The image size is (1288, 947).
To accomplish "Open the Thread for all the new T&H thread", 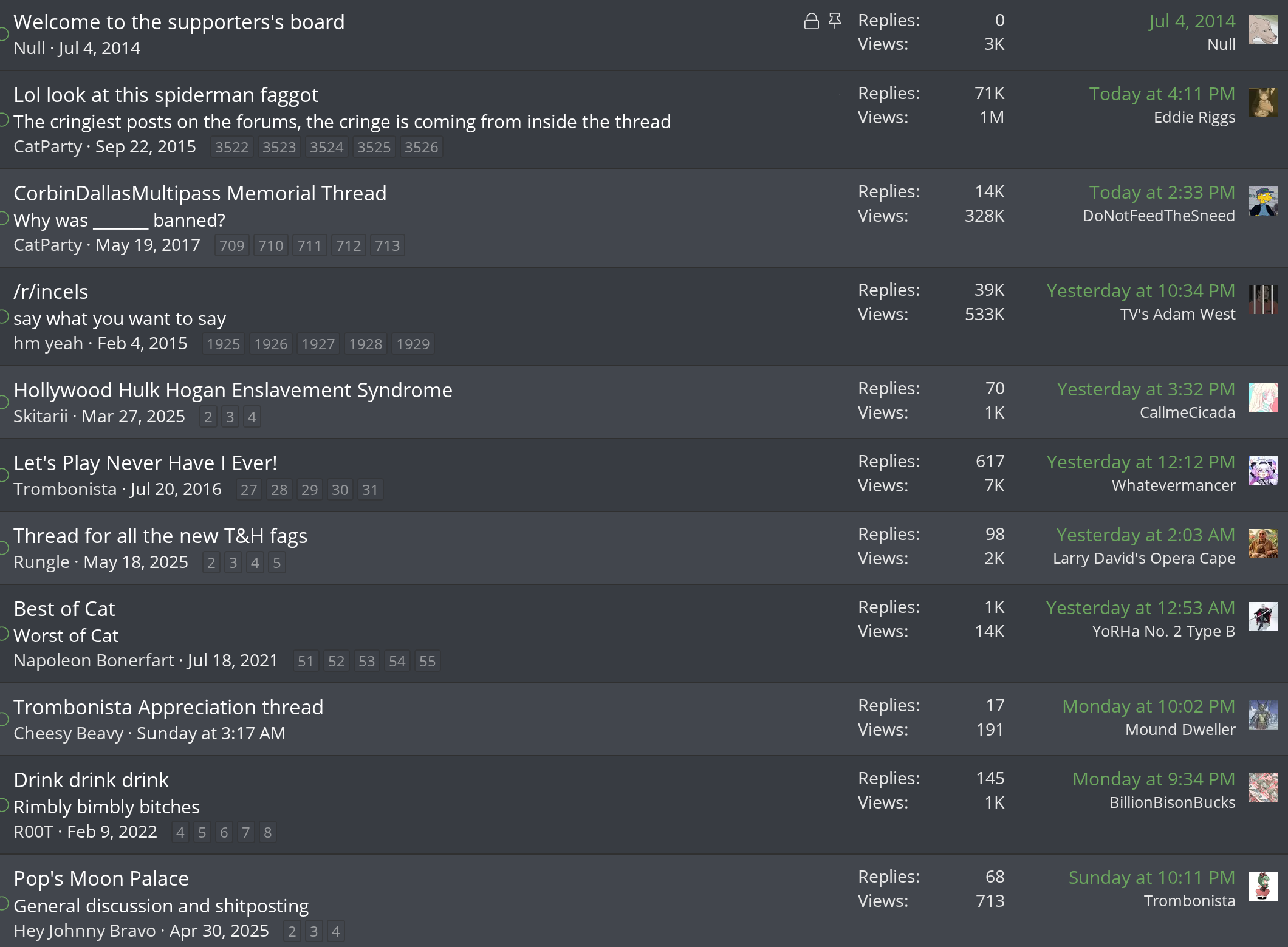I will 160,536.
